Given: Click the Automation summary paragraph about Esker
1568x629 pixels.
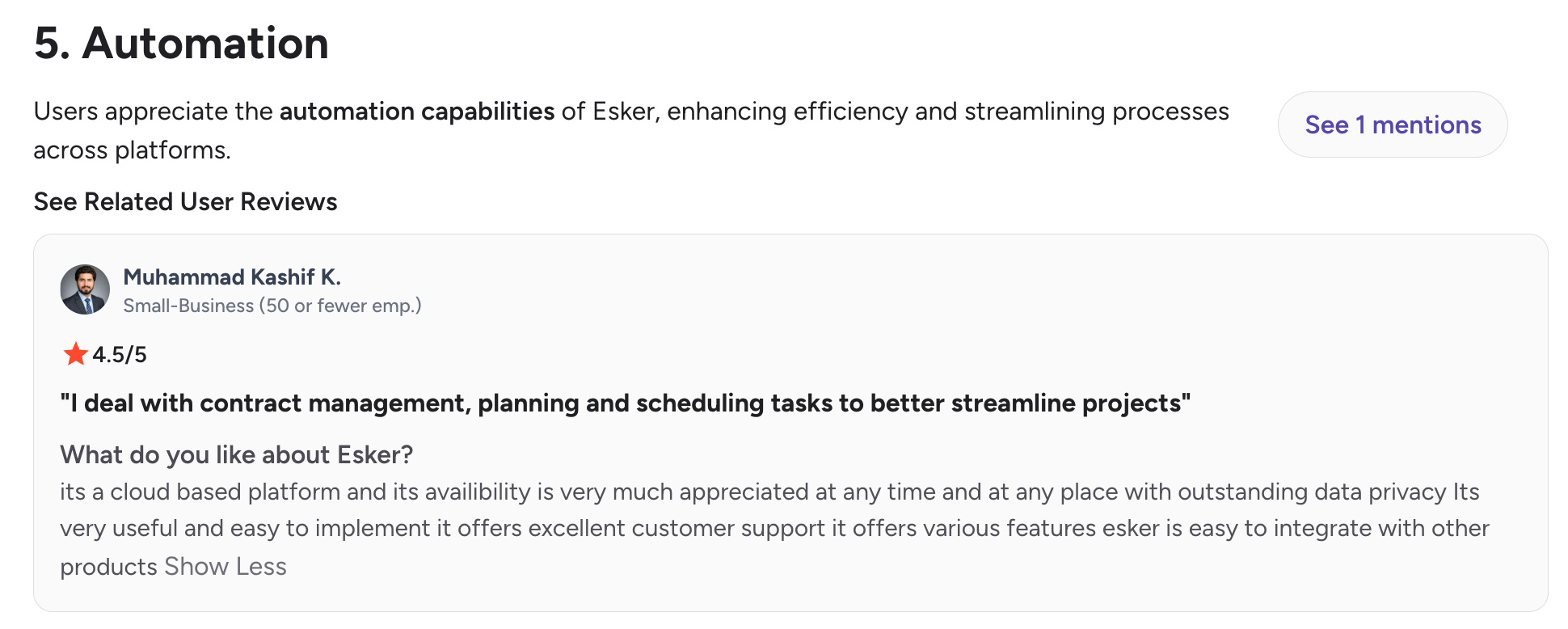Looking at the screenshot, I should point(631,131).
